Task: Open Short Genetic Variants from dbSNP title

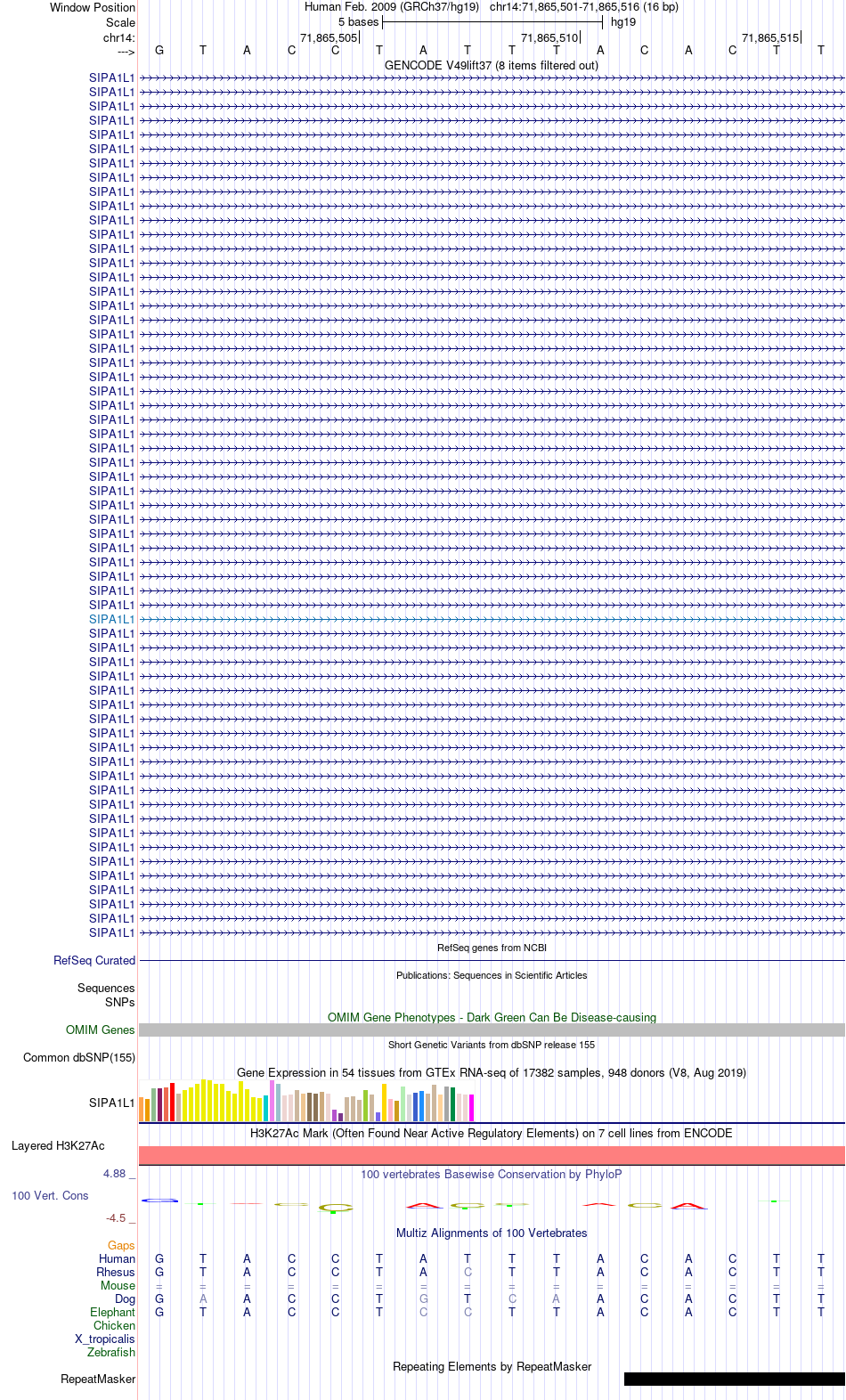Action: (x=492, y=1045)
